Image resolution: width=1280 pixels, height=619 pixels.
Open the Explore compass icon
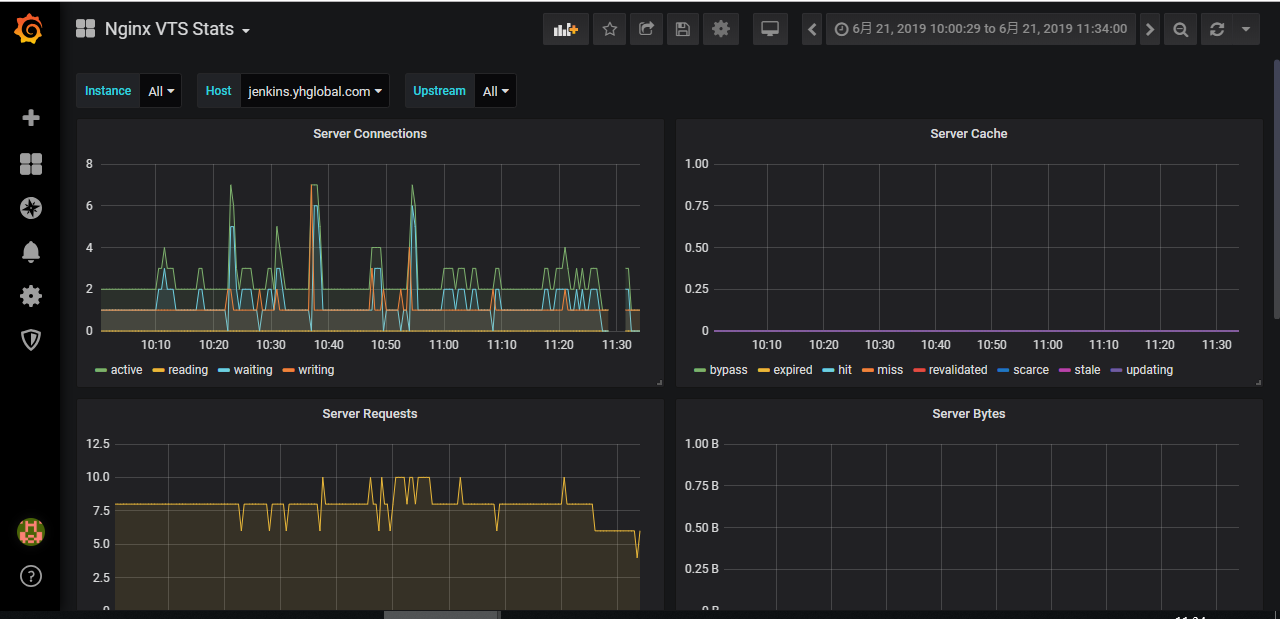click(31, 208)
